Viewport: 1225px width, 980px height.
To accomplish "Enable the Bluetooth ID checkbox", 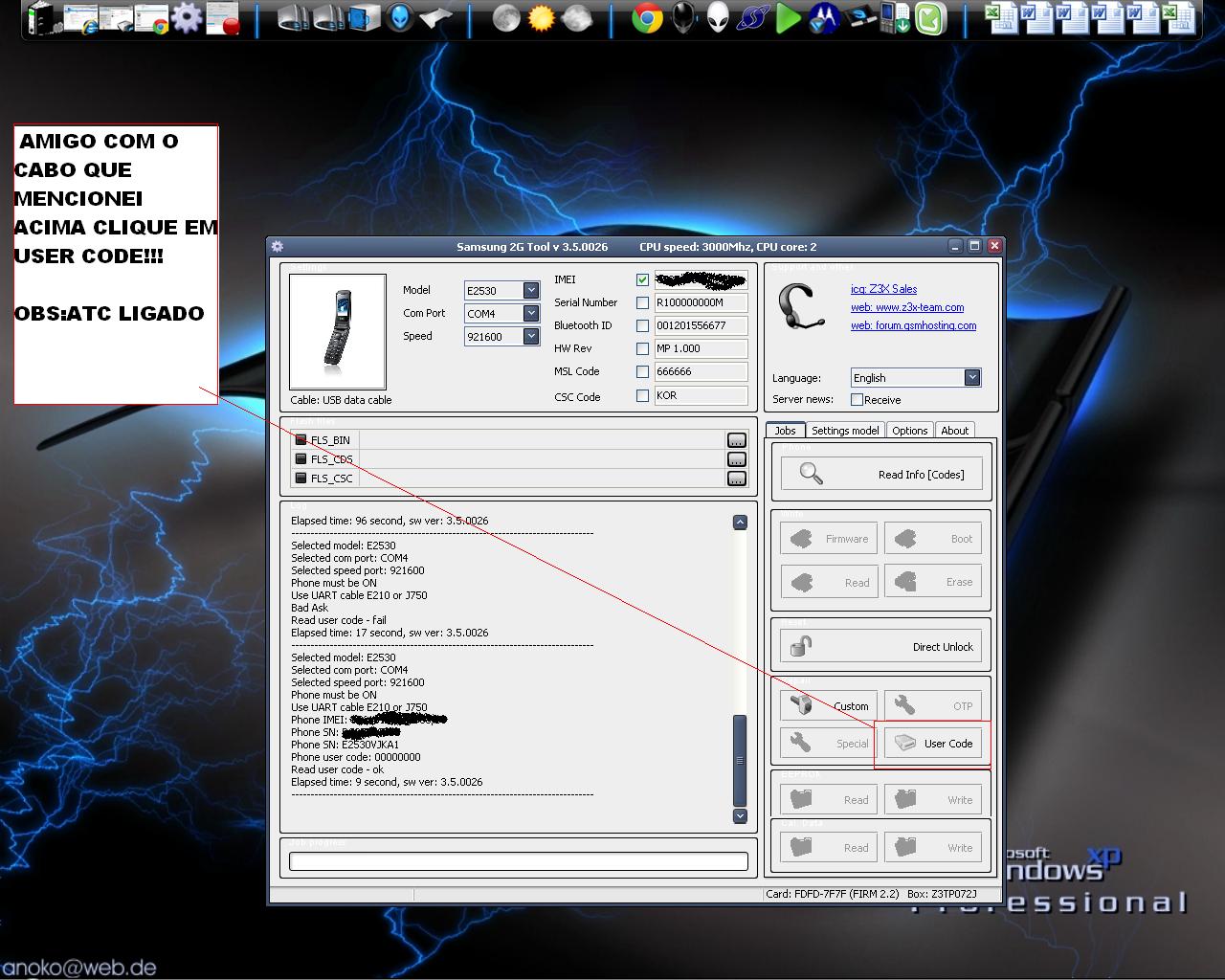I will (x=642, y=325).
